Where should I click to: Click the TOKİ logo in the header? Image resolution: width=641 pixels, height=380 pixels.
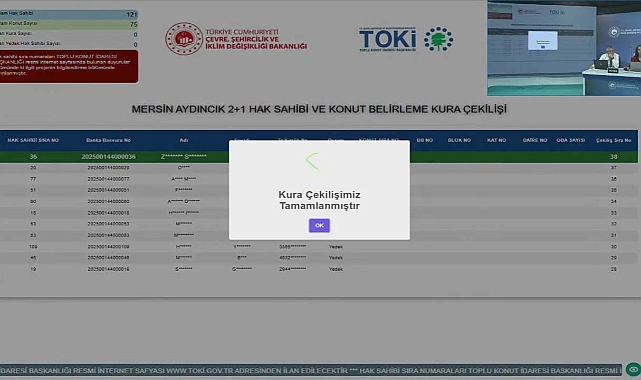(x=388, y=39)
